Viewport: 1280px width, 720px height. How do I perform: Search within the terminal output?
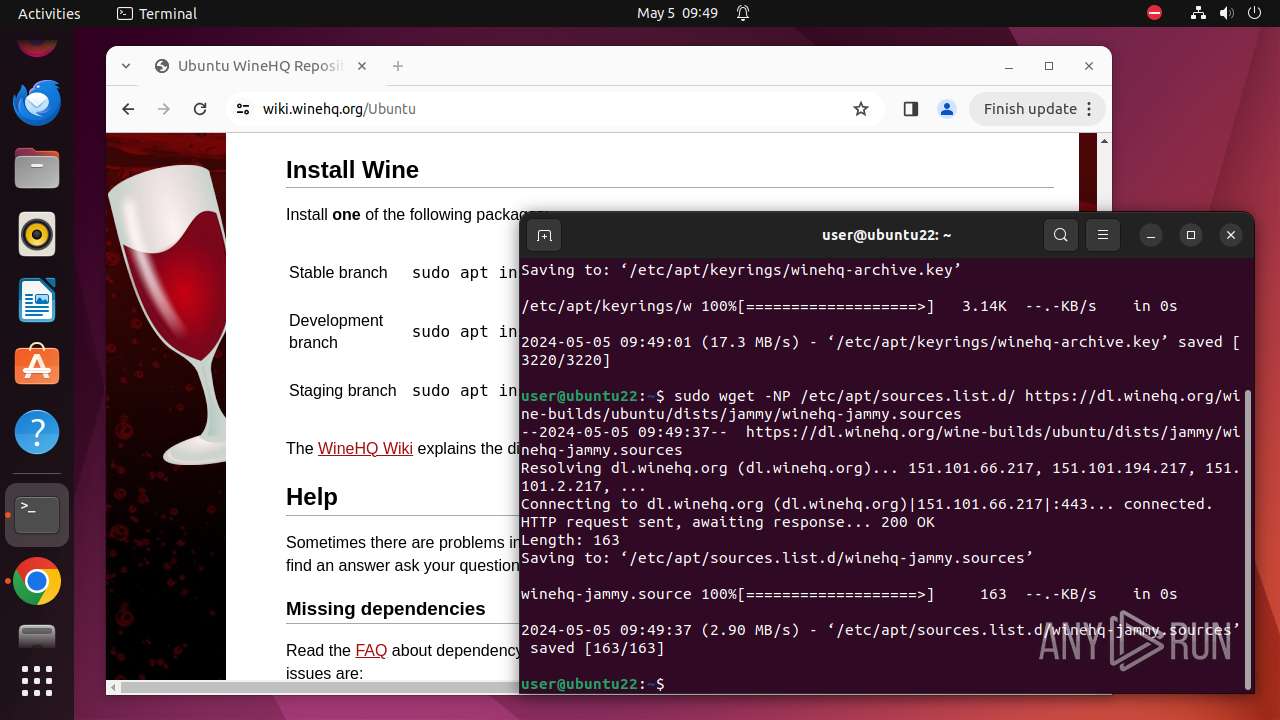pyautogui.click(x=1061, y=235)
